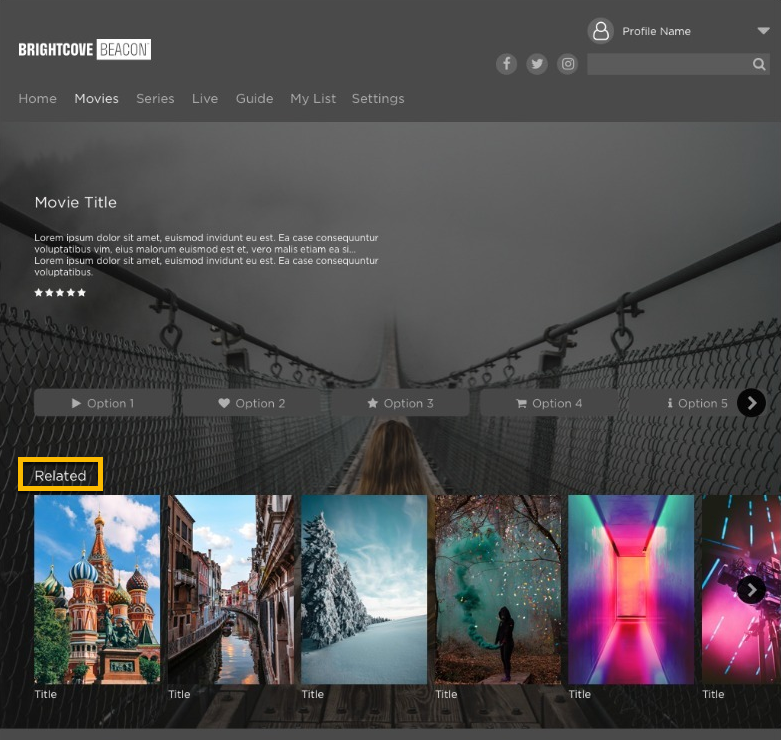
Task: Open the Movies tab
Action: 96,99
